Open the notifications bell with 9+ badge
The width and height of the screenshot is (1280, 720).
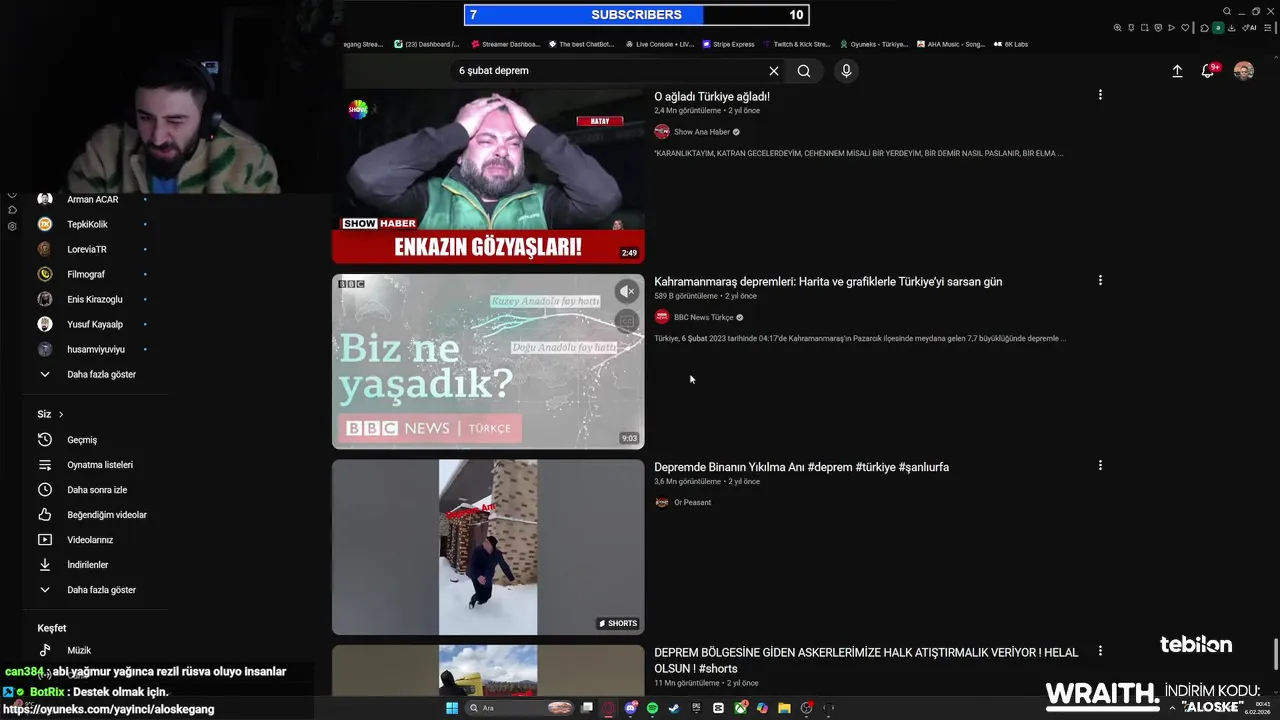1208,71
